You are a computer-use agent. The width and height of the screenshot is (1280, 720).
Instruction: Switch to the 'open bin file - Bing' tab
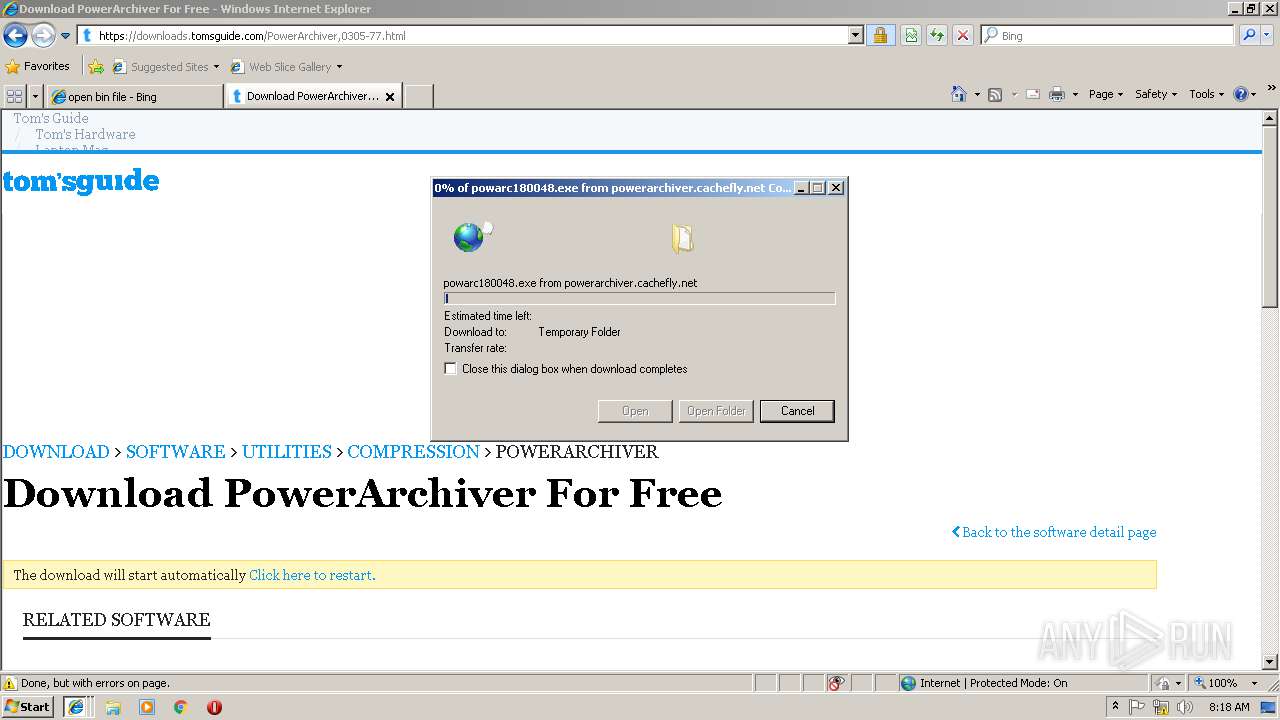[134, 96]
